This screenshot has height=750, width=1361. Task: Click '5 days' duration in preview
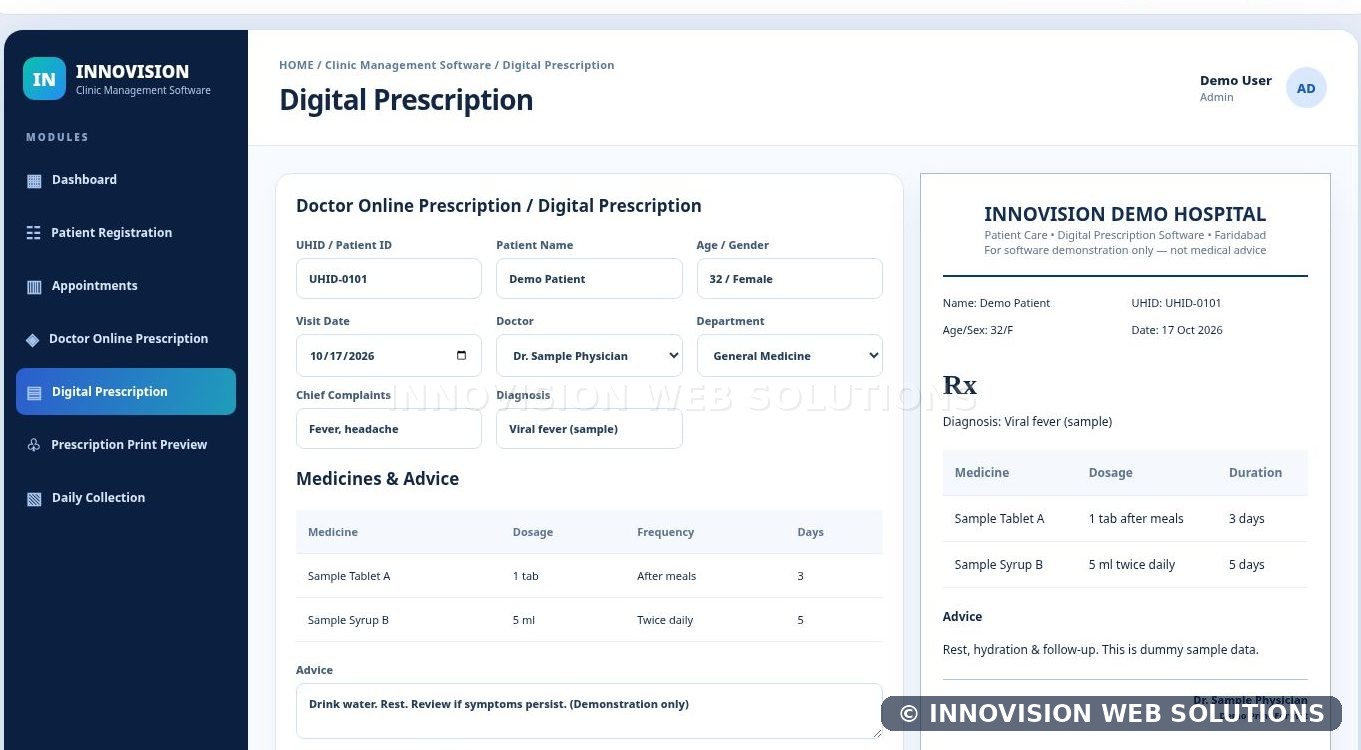tap(1247, 565)
